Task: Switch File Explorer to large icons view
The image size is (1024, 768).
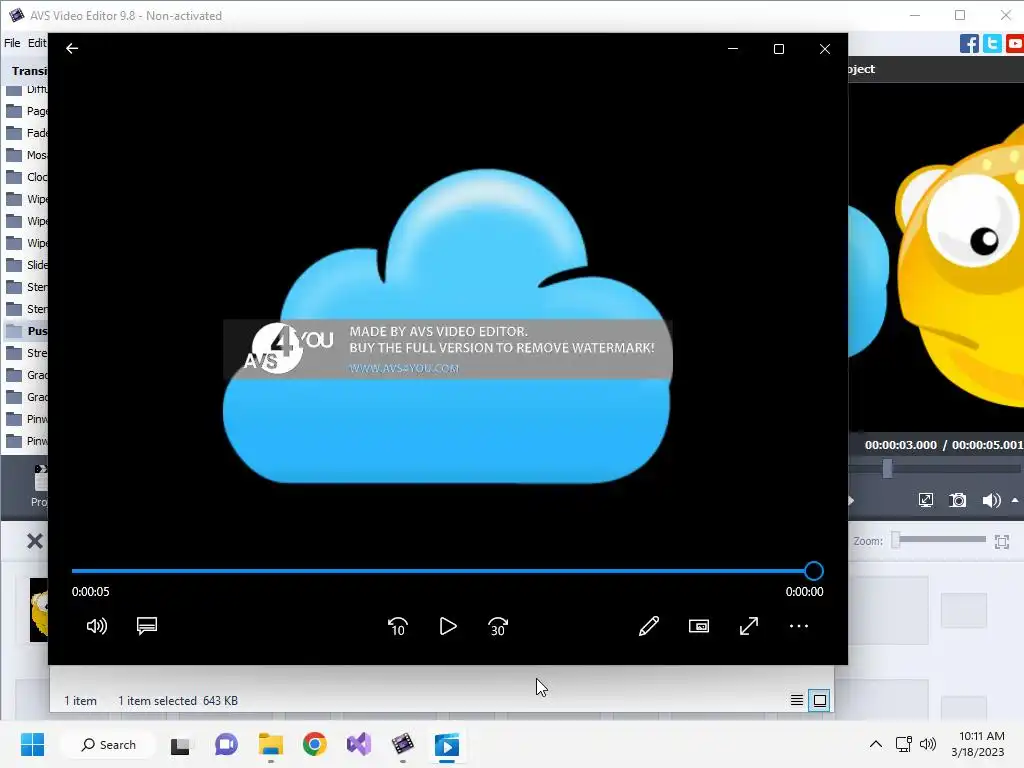Action: tap(819, 701)
